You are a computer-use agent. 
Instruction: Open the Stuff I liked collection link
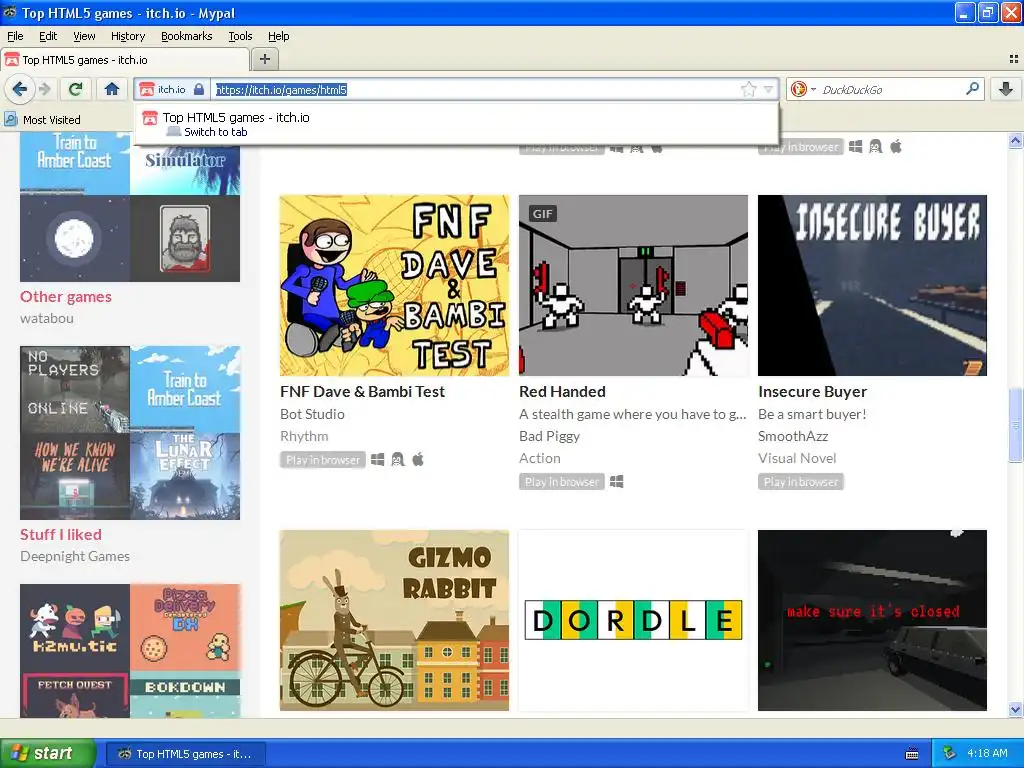61,534
